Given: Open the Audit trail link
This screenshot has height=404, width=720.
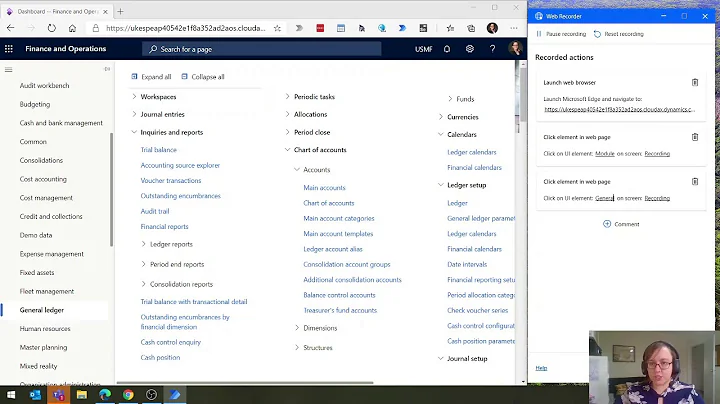Looking at the screenshot, I should (x=155, y=211).
